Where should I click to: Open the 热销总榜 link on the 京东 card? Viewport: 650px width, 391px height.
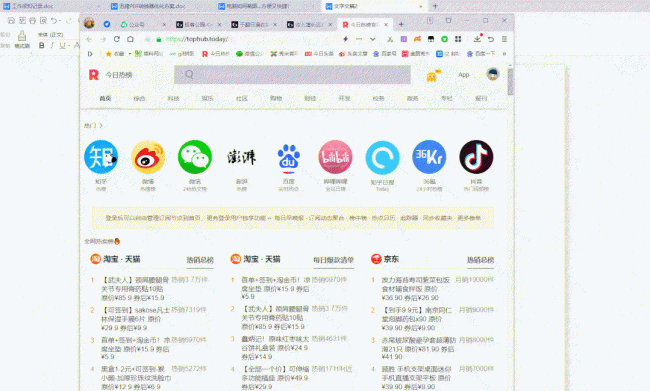(480, 260)
